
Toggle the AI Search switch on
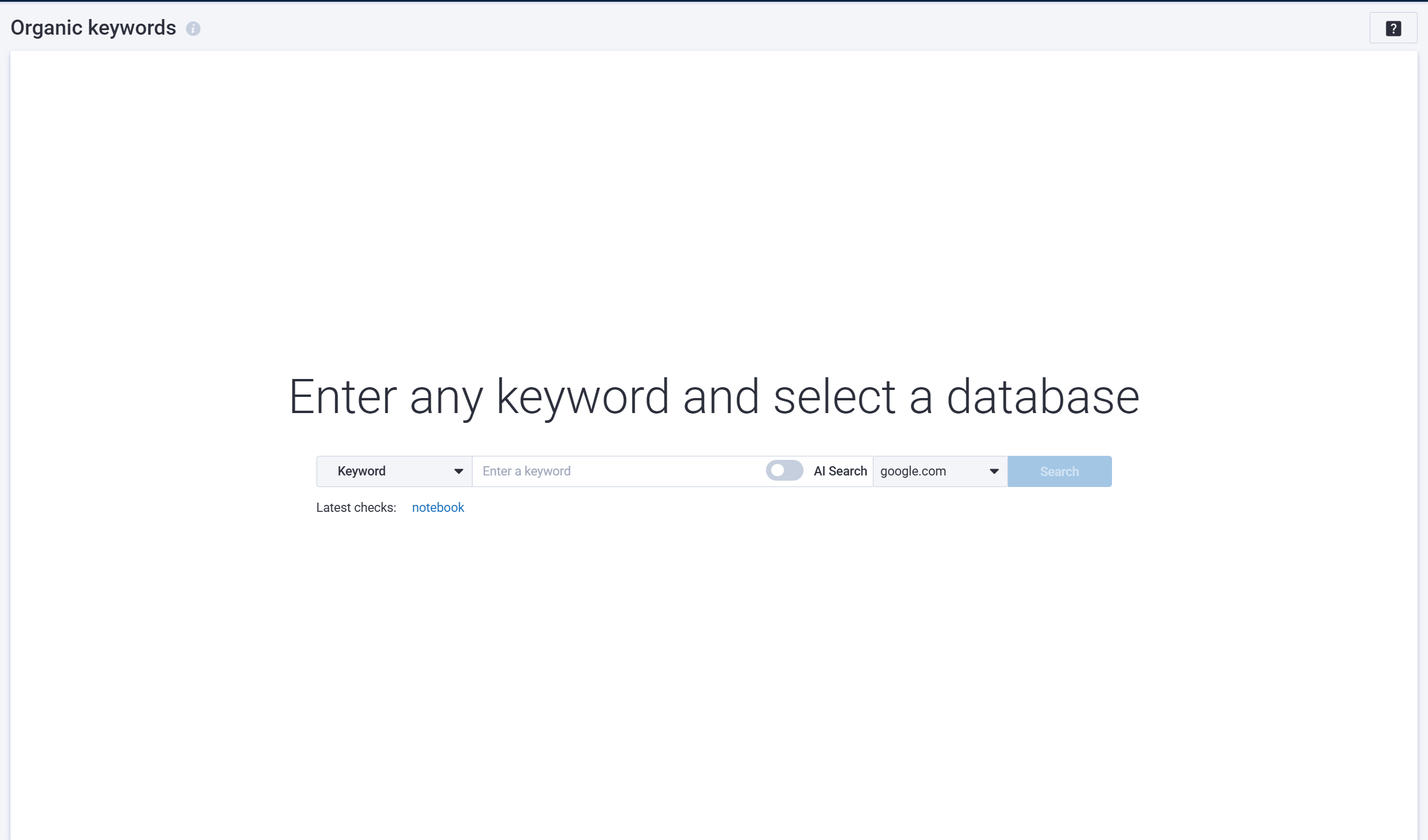click(784, 471)
